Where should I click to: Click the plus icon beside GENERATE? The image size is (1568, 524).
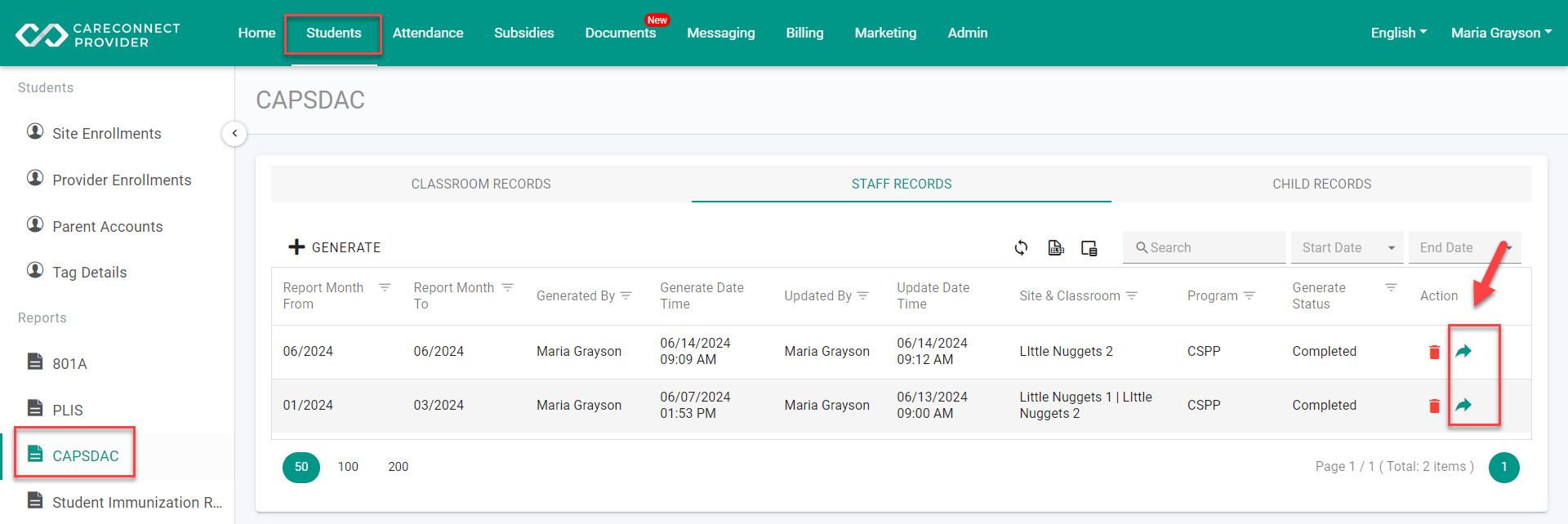(296, 247)
